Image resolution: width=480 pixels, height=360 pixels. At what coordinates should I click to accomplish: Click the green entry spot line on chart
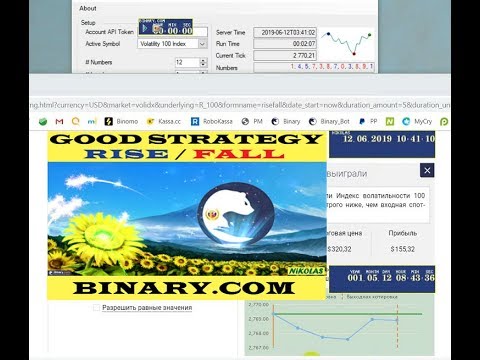pos(347,314)
